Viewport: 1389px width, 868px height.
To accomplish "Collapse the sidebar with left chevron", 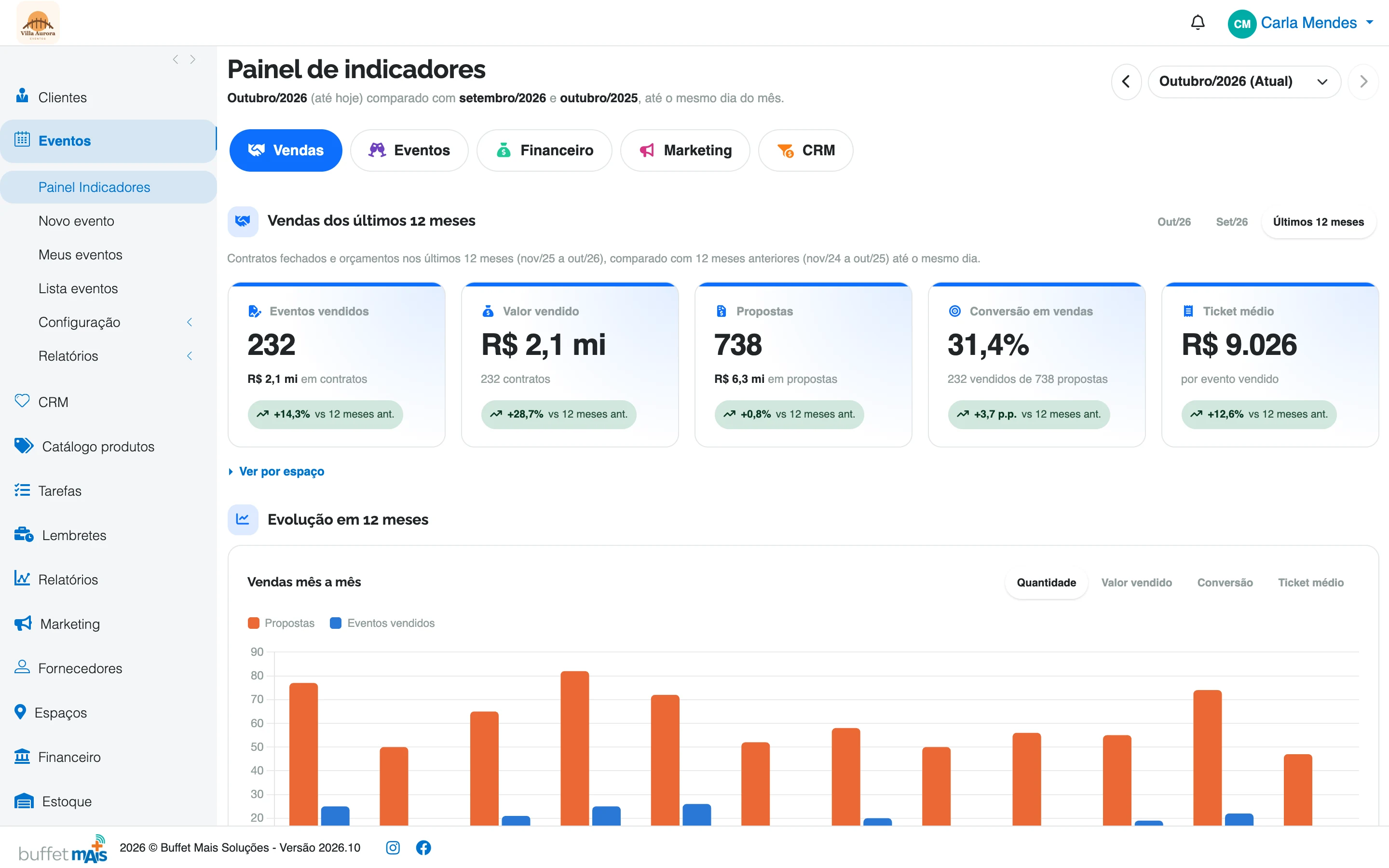I will point(176,59).
